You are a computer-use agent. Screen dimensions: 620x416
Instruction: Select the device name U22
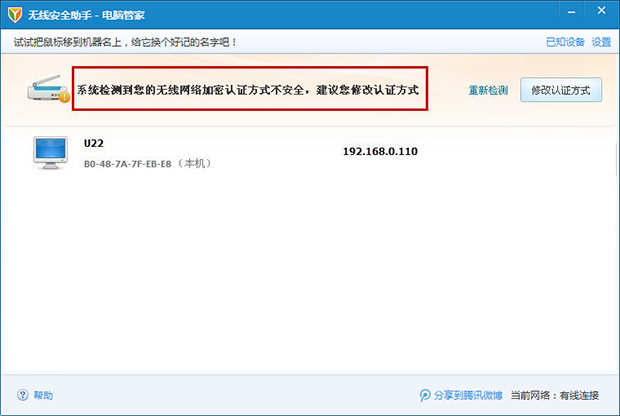click(94, 143)
